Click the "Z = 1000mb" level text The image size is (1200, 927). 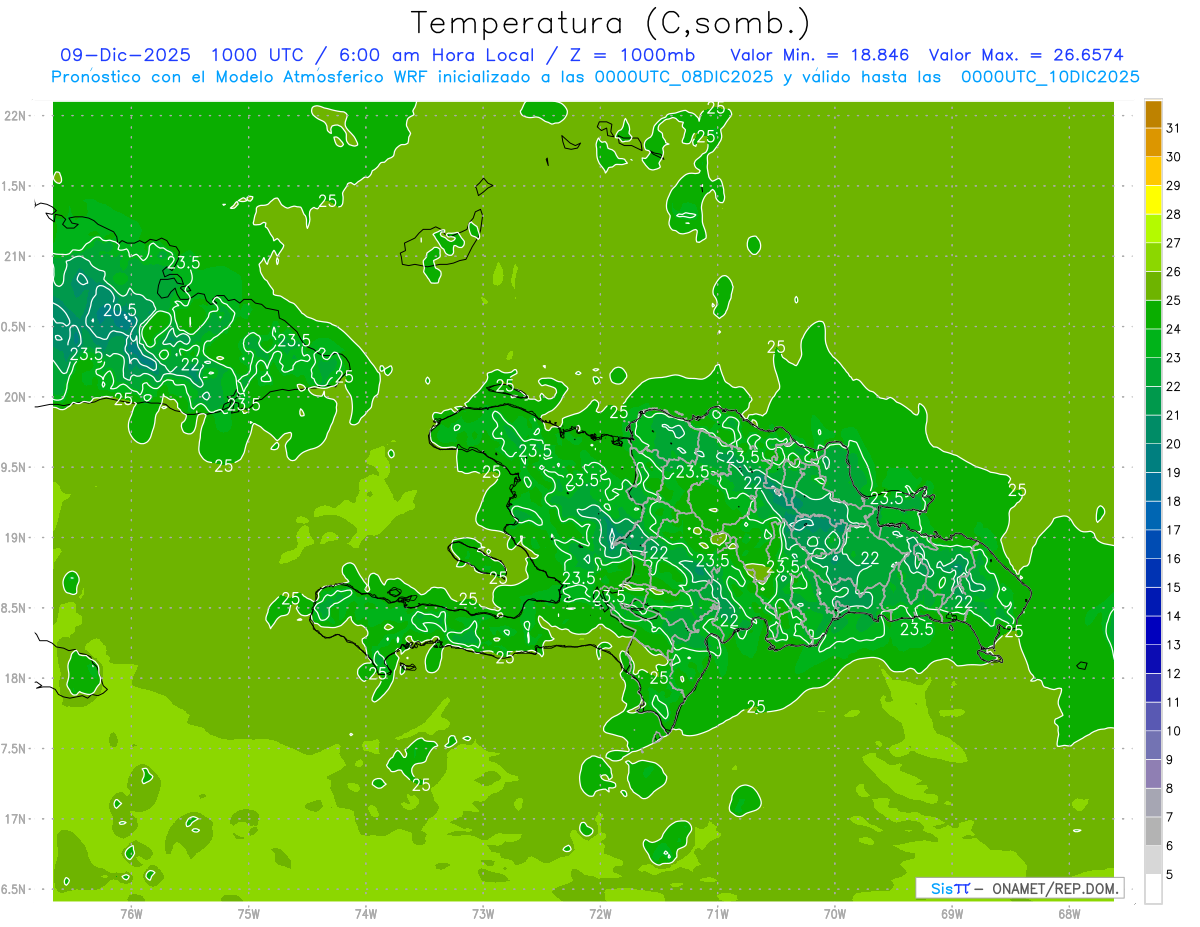coord(632,55)
